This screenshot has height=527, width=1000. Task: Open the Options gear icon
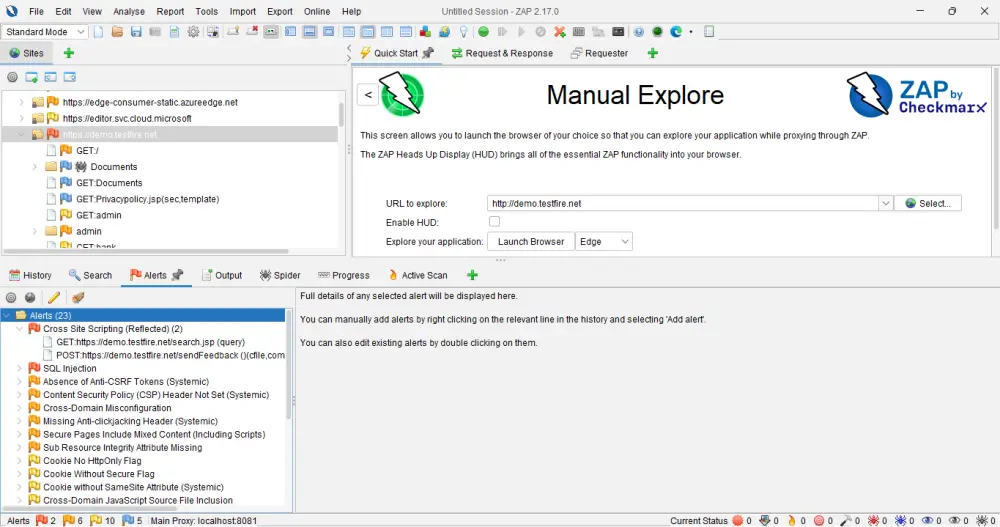193,32
